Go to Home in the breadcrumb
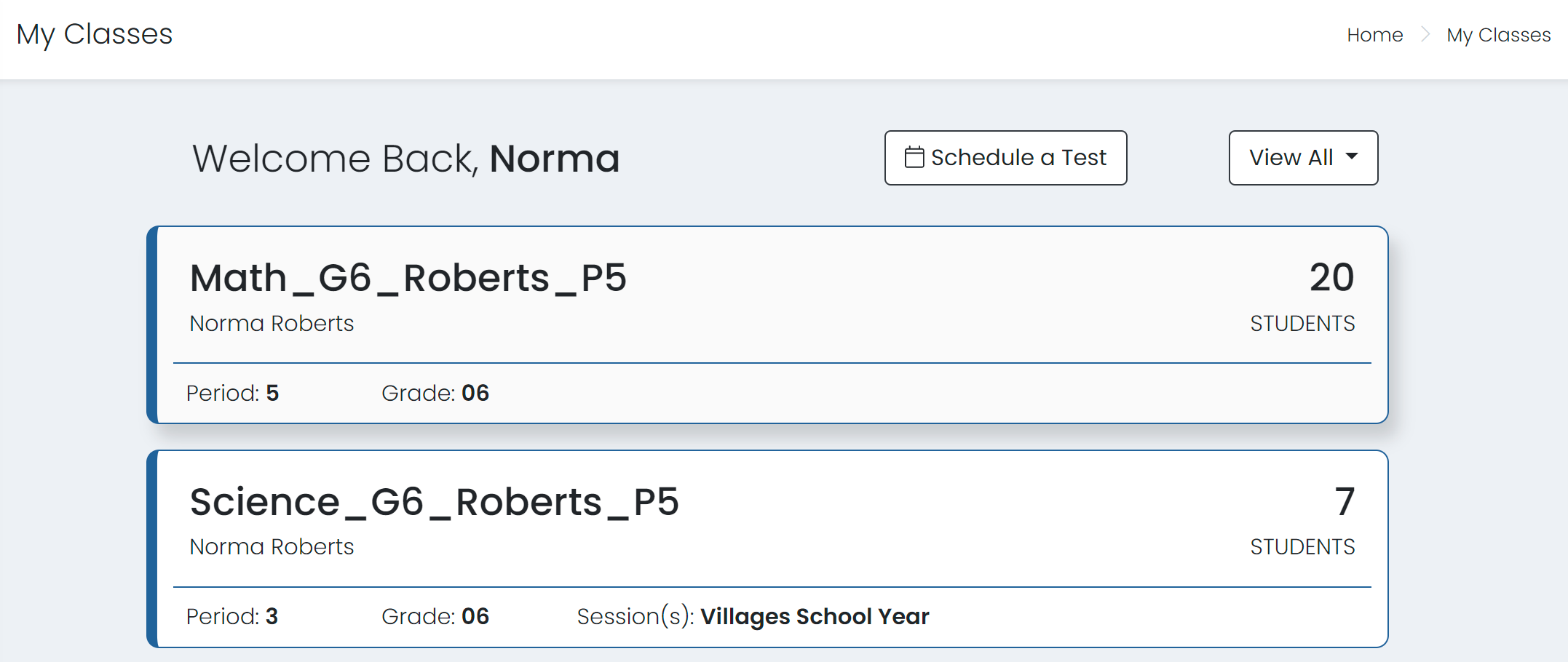The height and width of the screenshot is (662, 1568). point(1374,35)
